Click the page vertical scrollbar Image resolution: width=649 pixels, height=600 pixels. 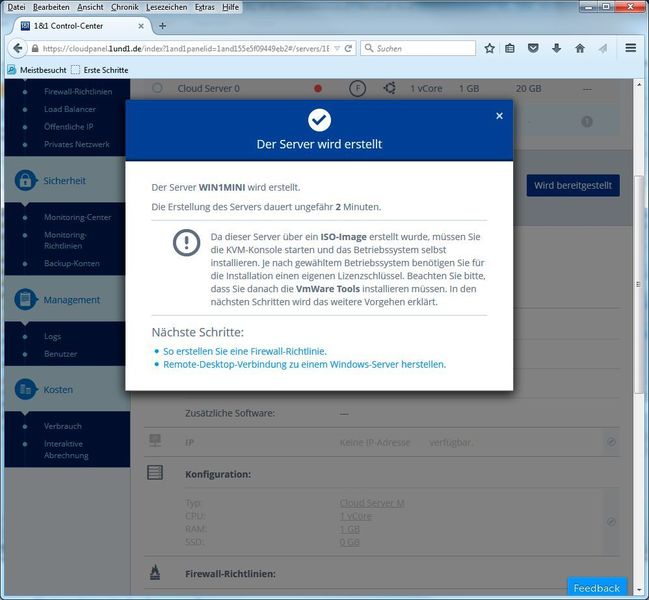(638, 284)
